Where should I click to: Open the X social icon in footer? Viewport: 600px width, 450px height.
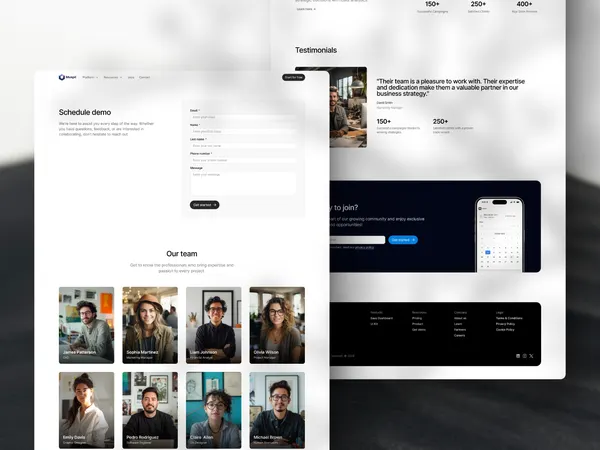[531, 356]
